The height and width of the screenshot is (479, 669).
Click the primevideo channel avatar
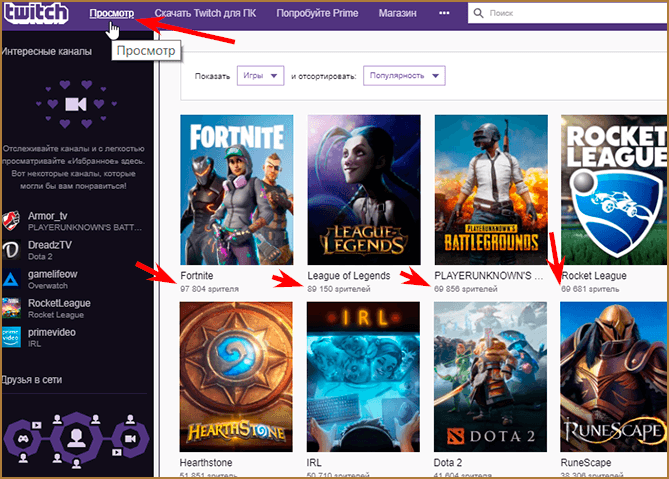pyautogui.click(x=11, y=337)
